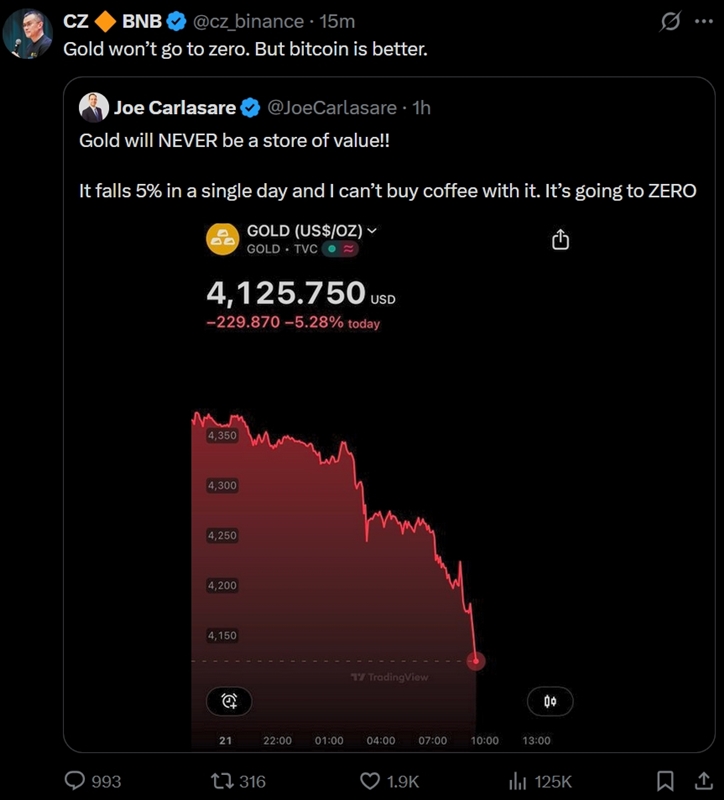Screen dimensions: 724x800
Task: Click the red current-price marker dot
Action: point(476,661)
